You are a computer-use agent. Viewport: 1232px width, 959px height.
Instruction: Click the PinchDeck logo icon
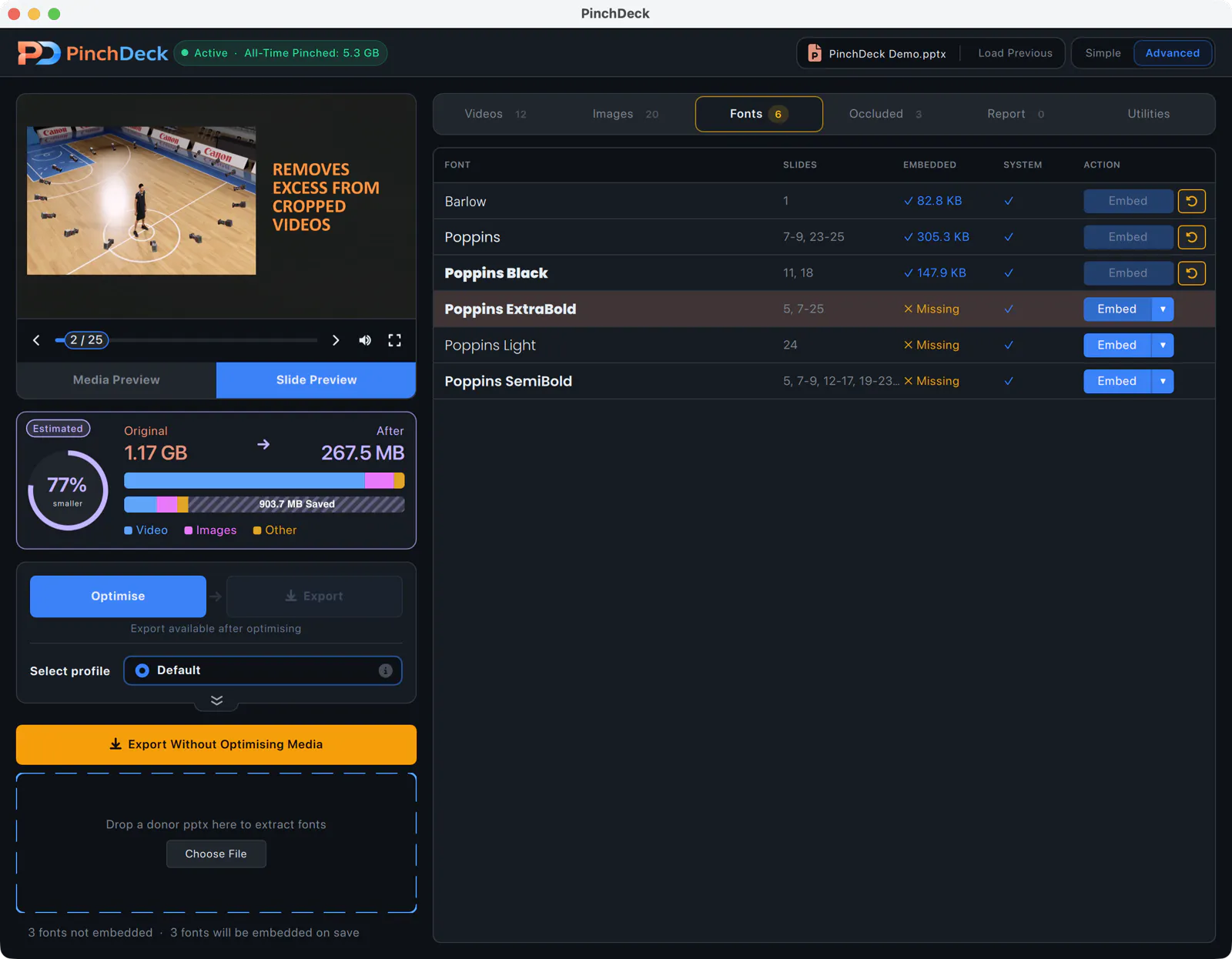coord(38,53)
